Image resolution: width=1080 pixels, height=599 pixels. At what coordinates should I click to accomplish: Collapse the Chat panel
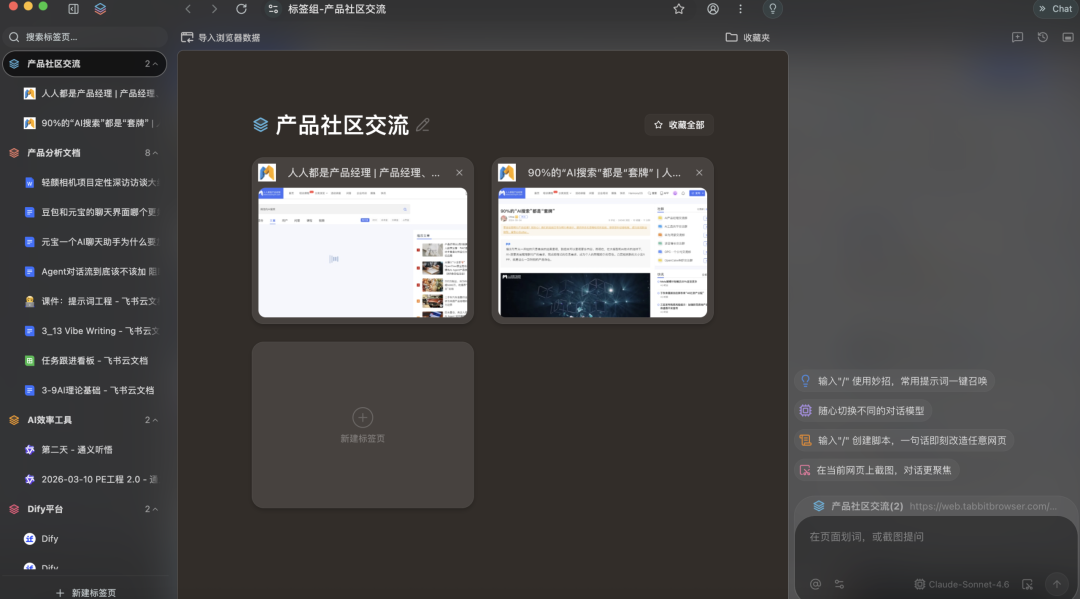tap(1055, 9)
